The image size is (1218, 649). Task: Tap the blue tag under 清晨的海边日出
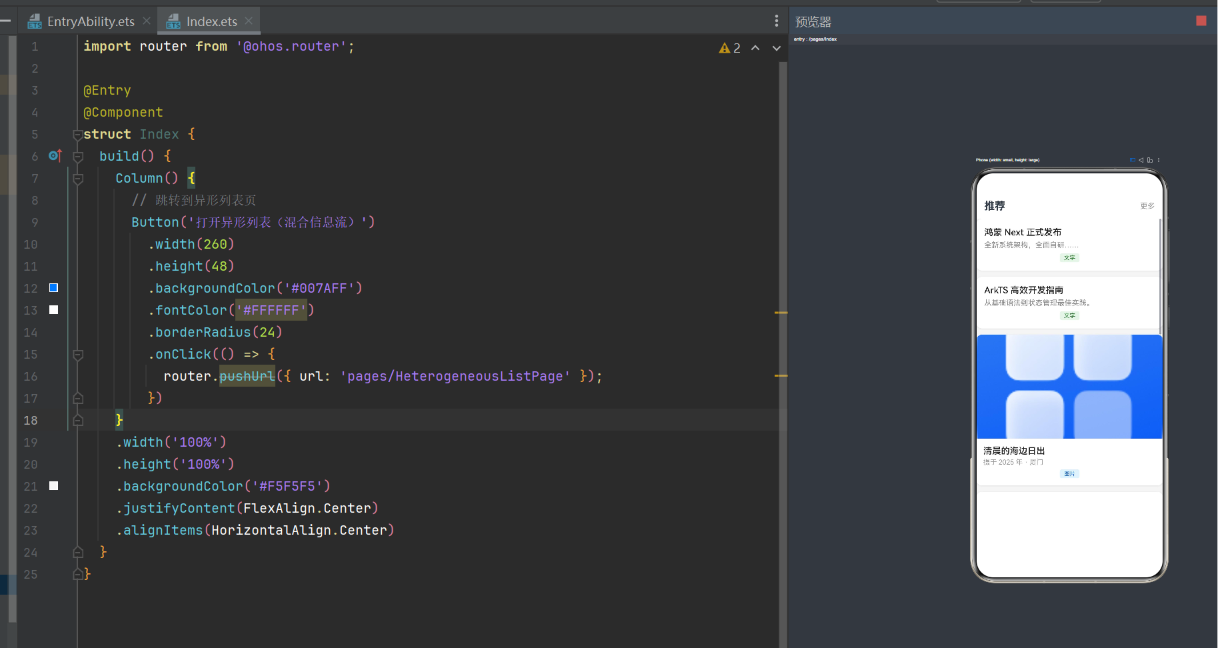click(x=1069, y=474)
